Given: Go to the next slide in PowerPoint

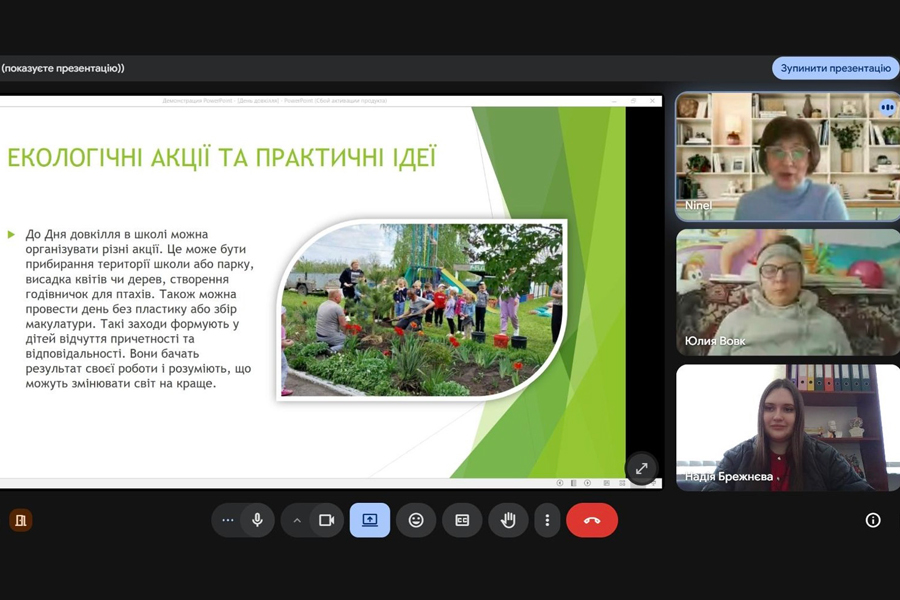Looking at the screenshot, I should coord(587,483).
